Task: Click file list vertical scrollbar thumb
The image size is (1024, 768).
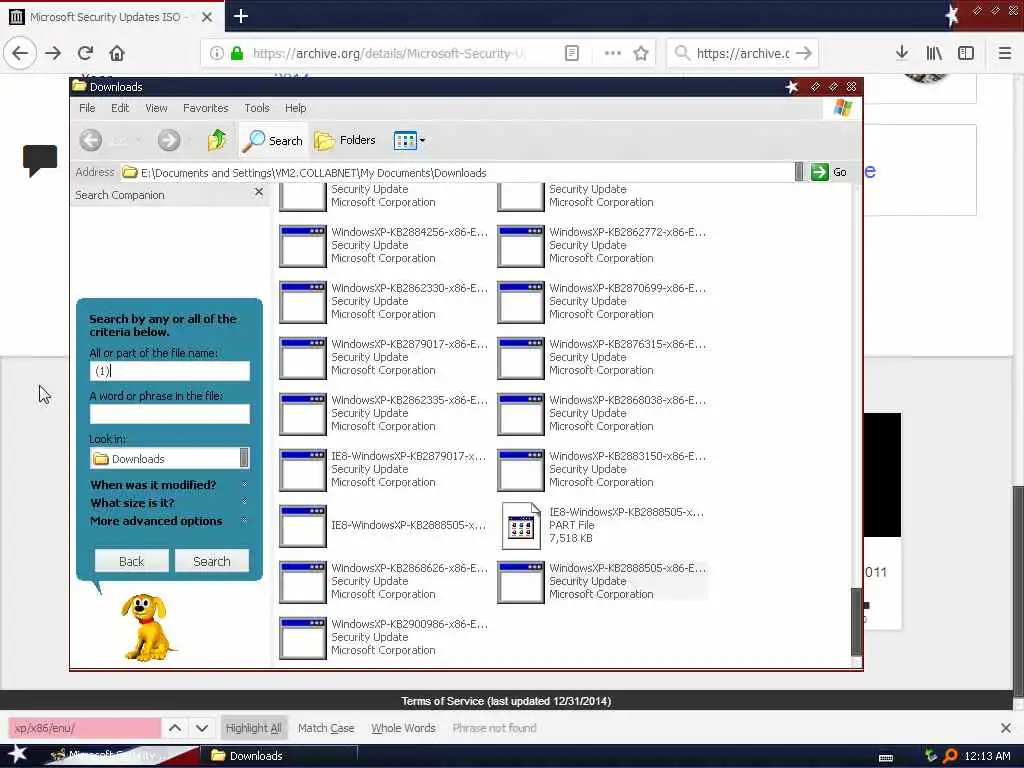Action: pyautogui.click(x=856, y=622)
